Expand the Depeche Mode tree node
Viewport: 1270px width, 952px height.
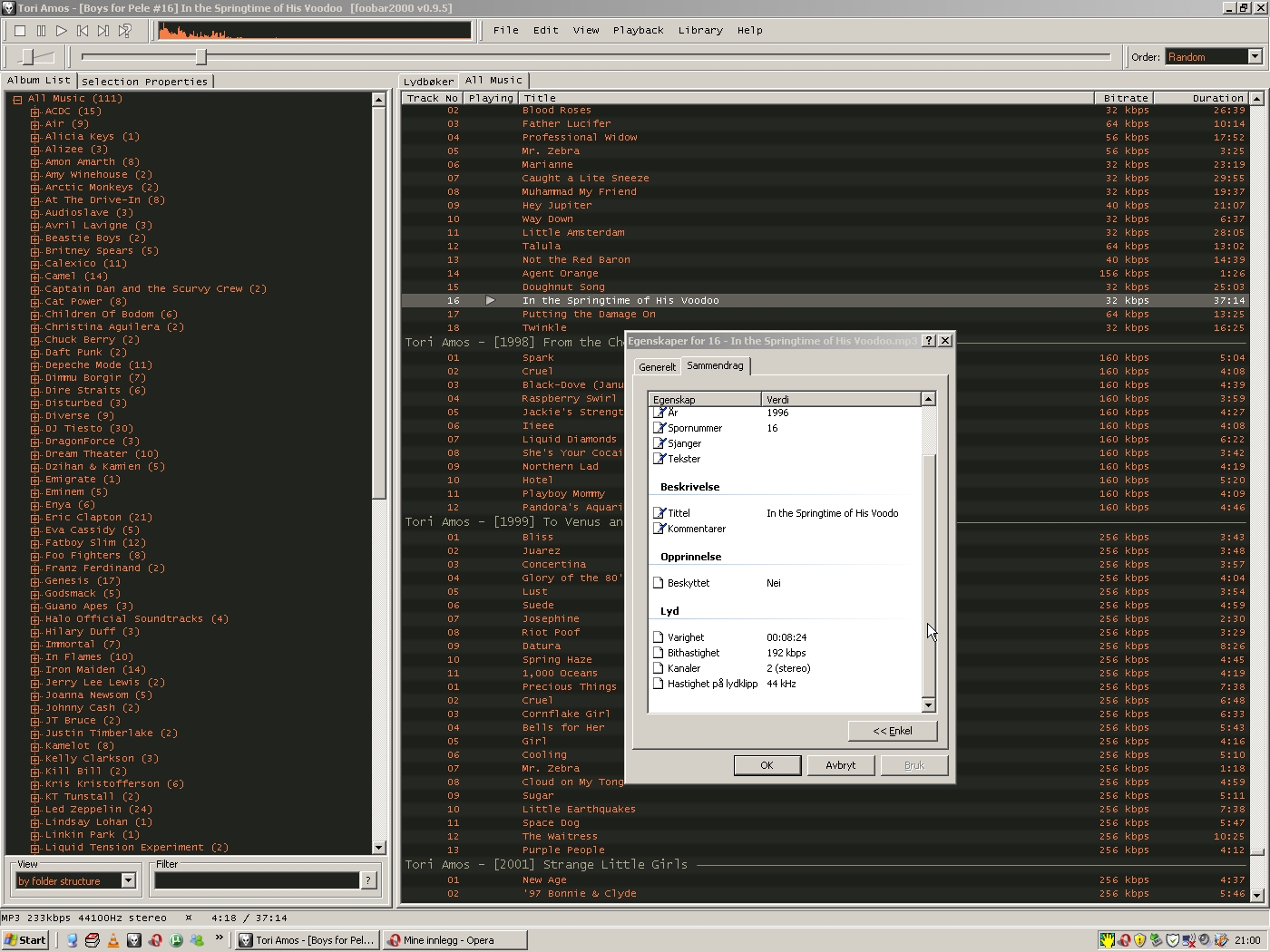(35, 365)
